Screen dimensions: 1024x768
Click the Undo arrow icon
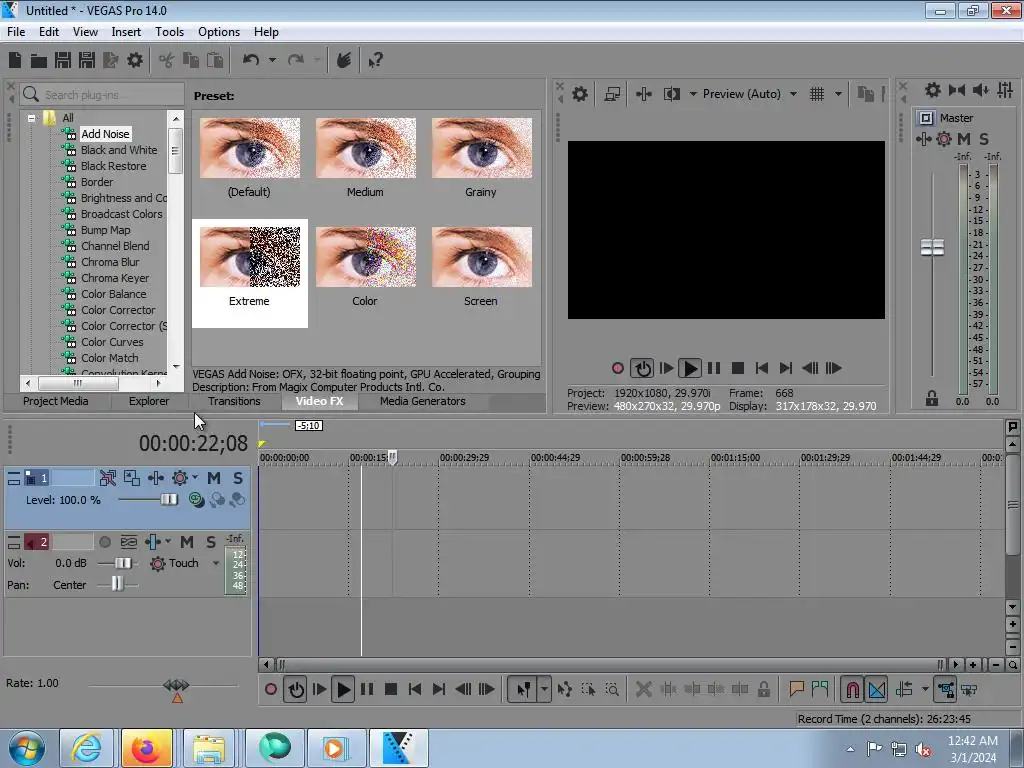click(x=251, y=60)
